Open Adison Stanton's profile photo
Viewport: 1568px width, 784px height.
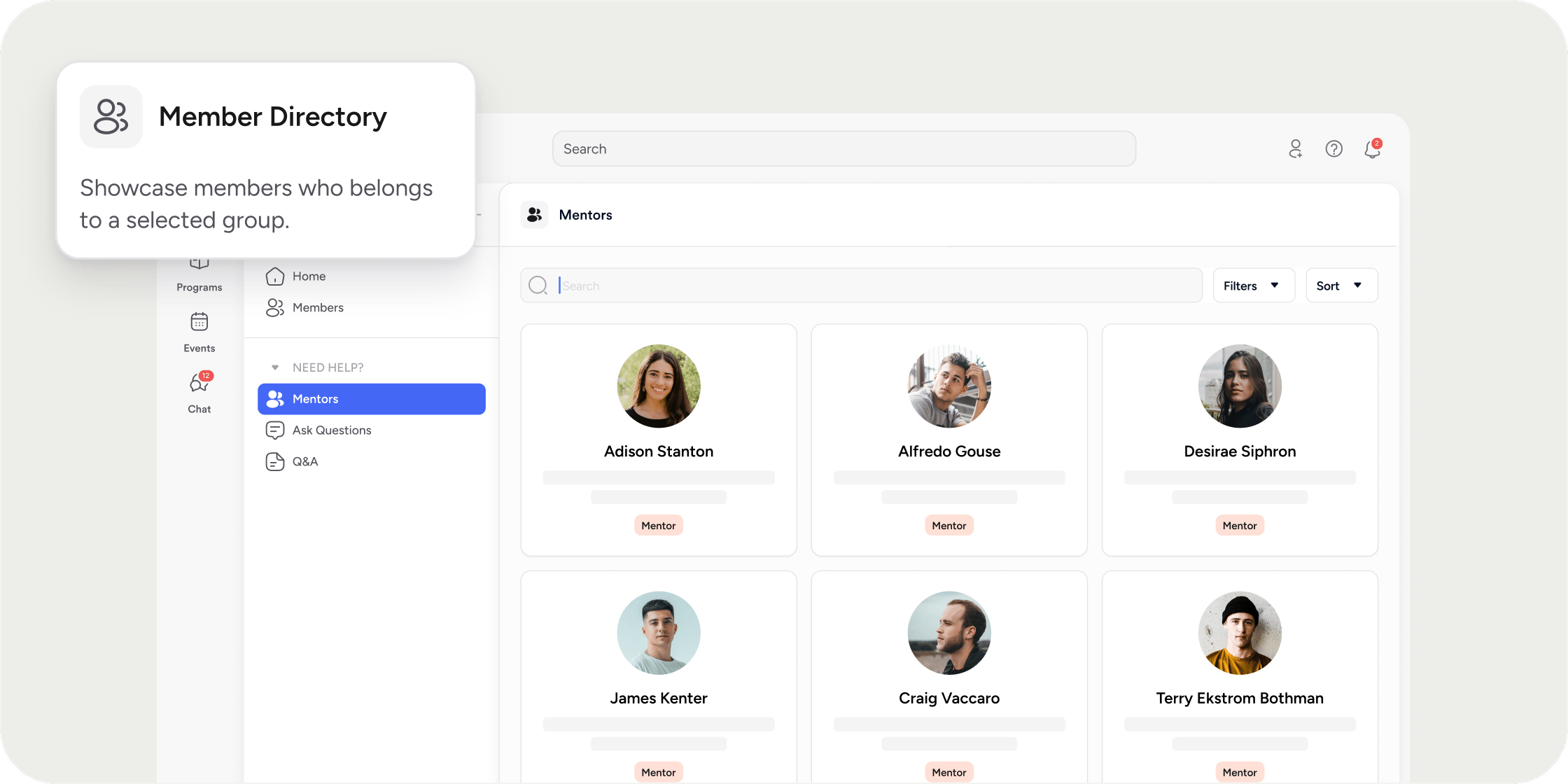(659, 386)
